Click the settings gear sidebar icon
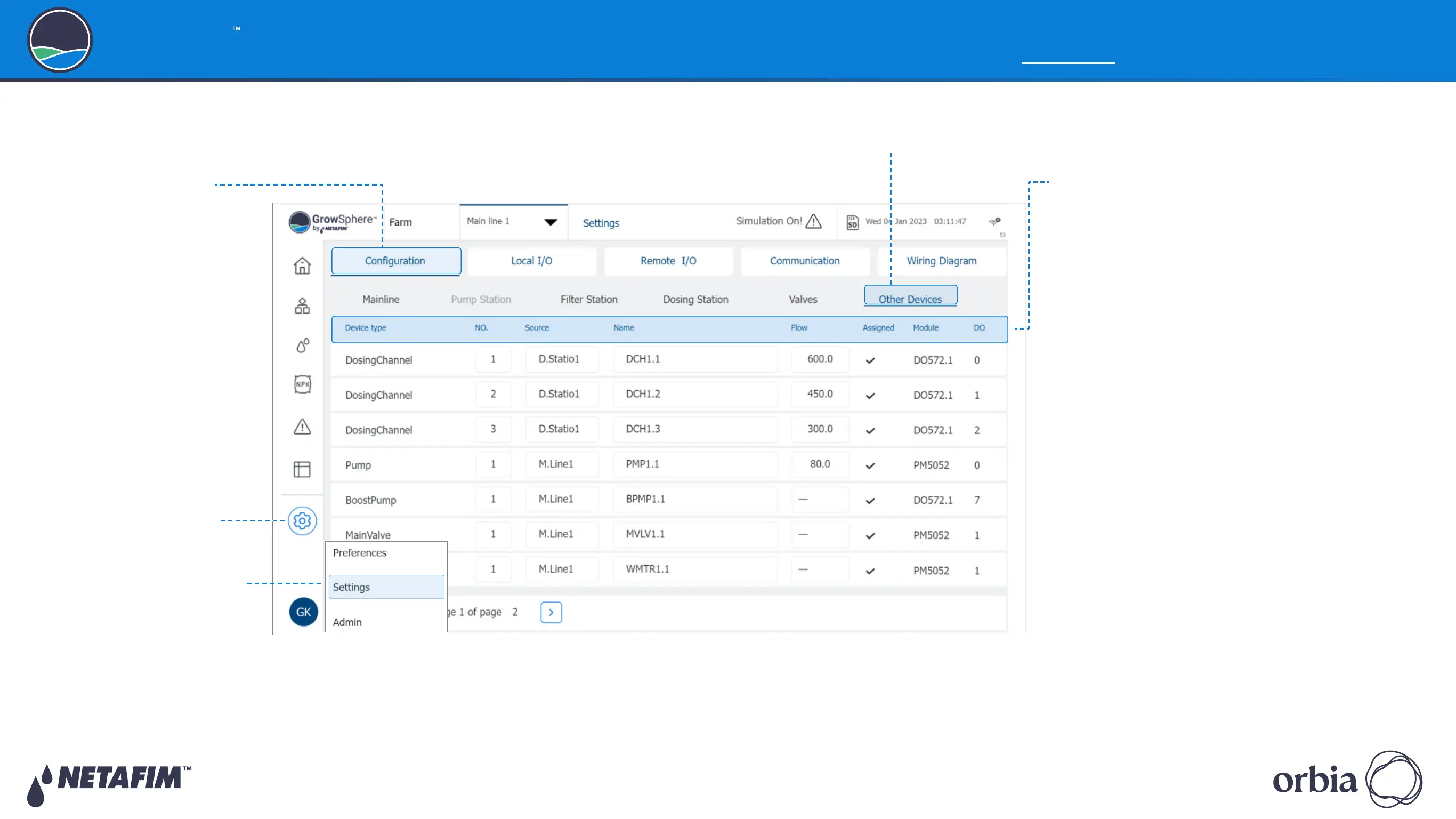The height and width of the screenshot is (819, 1456). tap(302, 520)
